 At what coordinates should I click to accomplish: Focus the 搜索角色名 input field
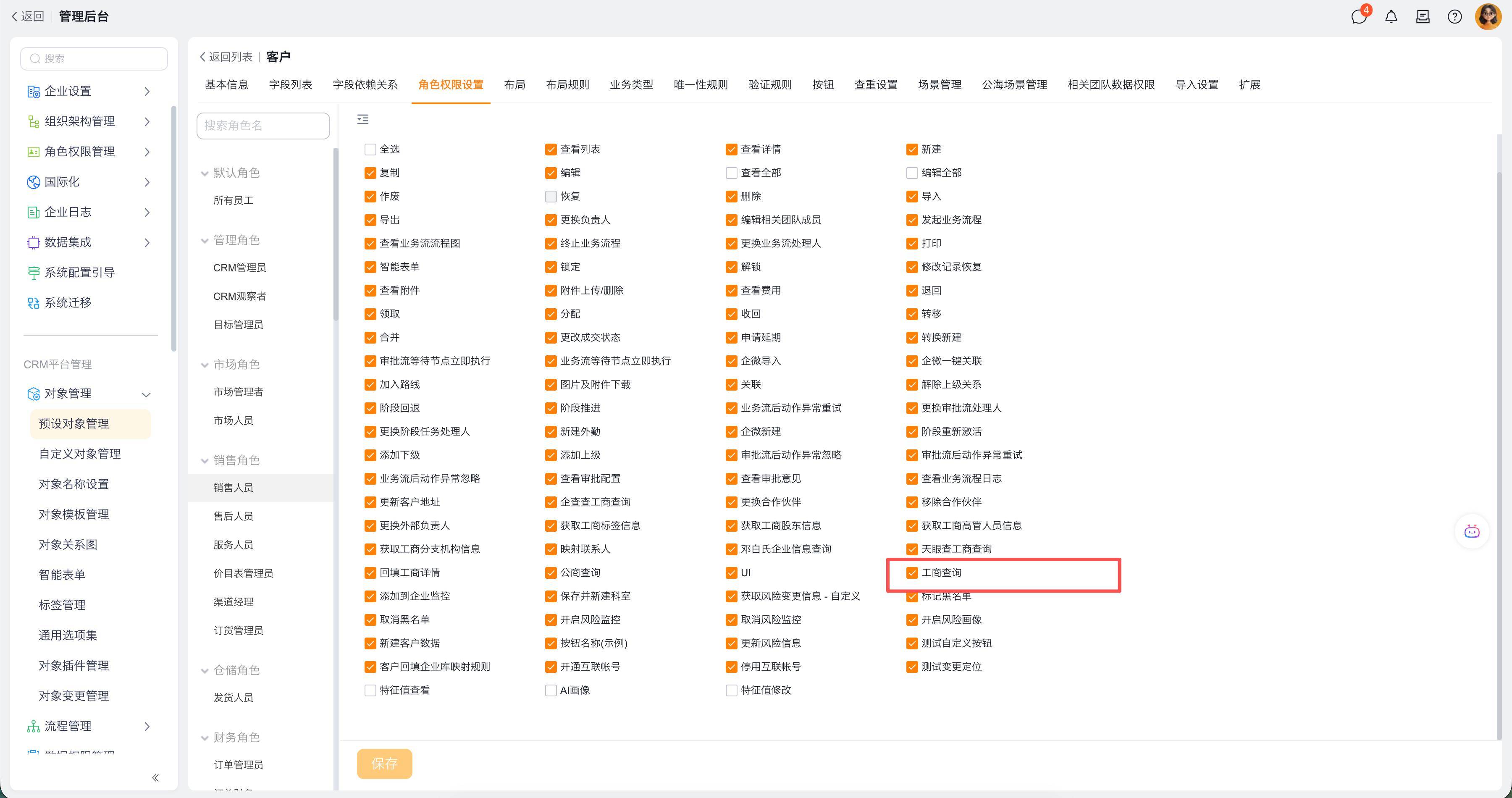click(x=263, y=126)
